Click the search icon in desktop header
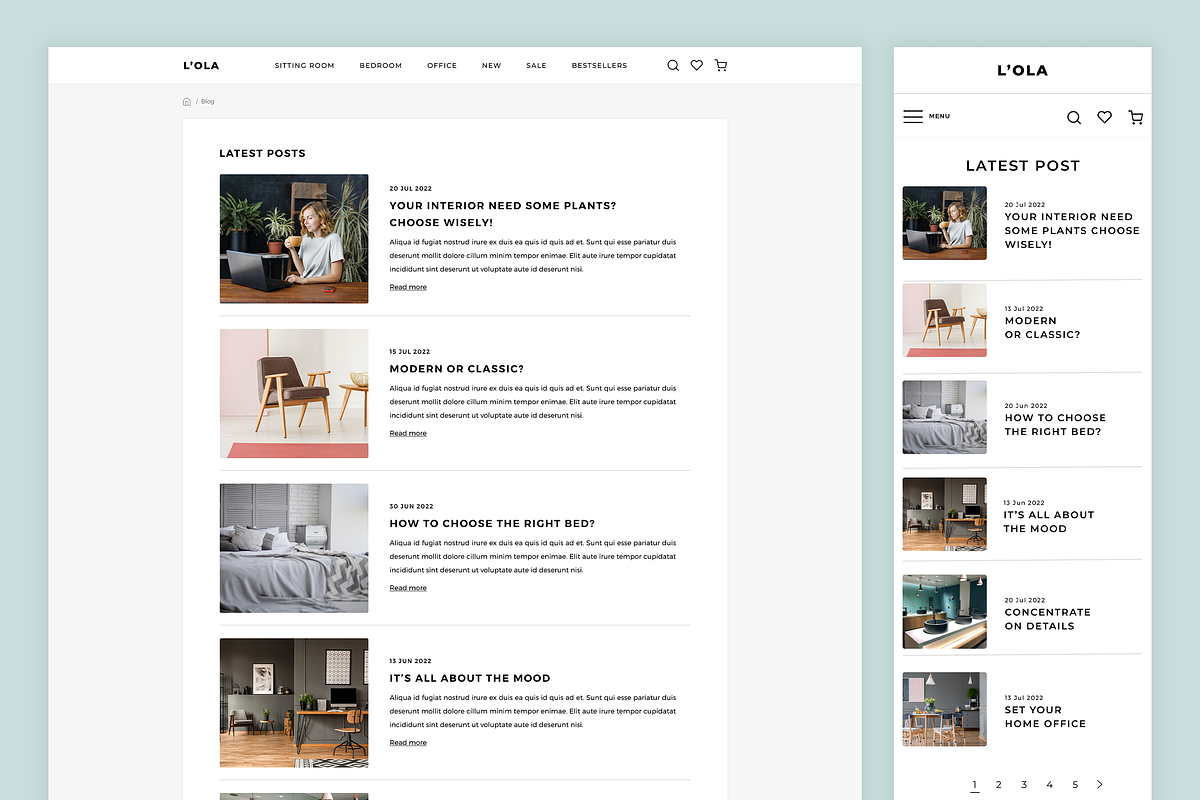The height and width of the screenshot is (800, 1200). tap(673, 65)
